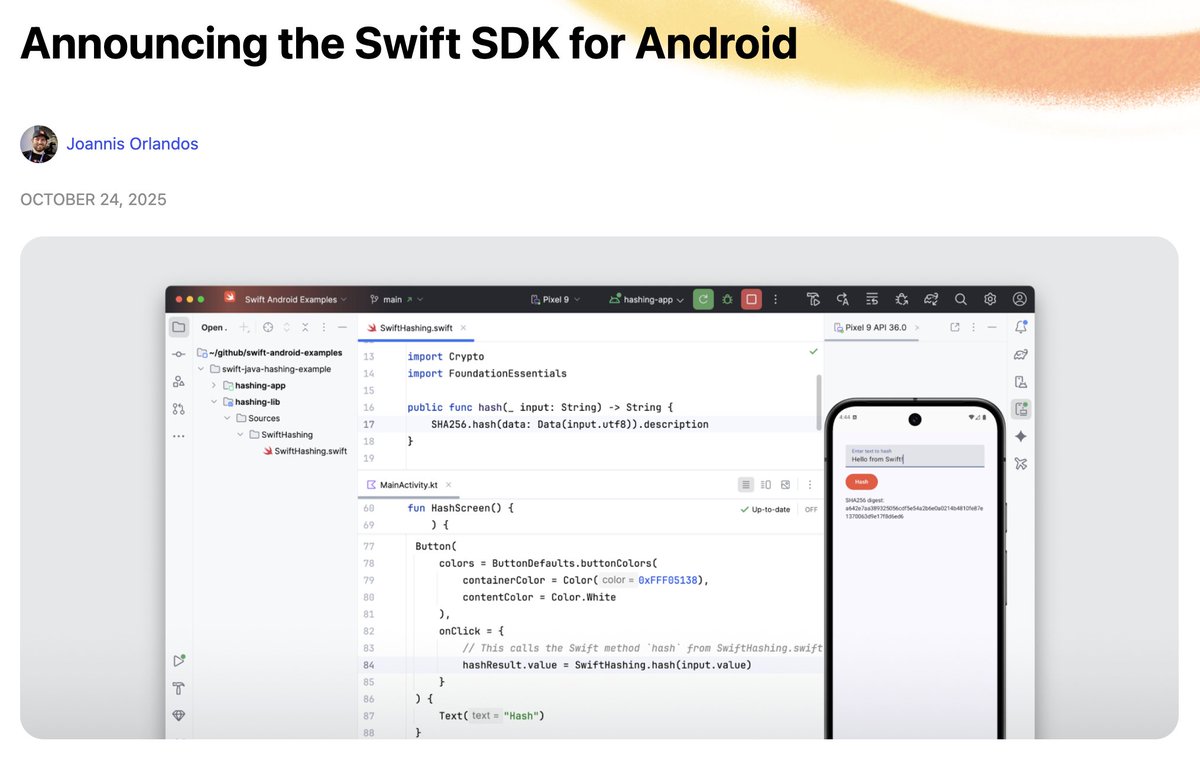Open Search Everywhere magnifier icon
The image size is (1200, 760).
[960, 299]
